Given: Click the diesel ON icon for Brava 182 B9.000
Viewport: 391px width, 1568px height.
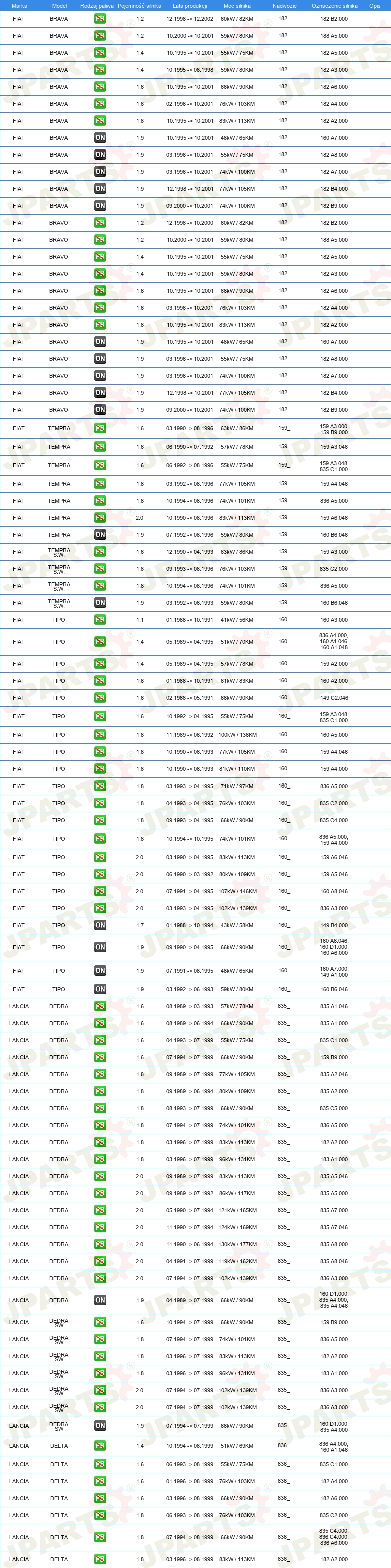Looking at the screenshot, I should (x=100, y=206).
